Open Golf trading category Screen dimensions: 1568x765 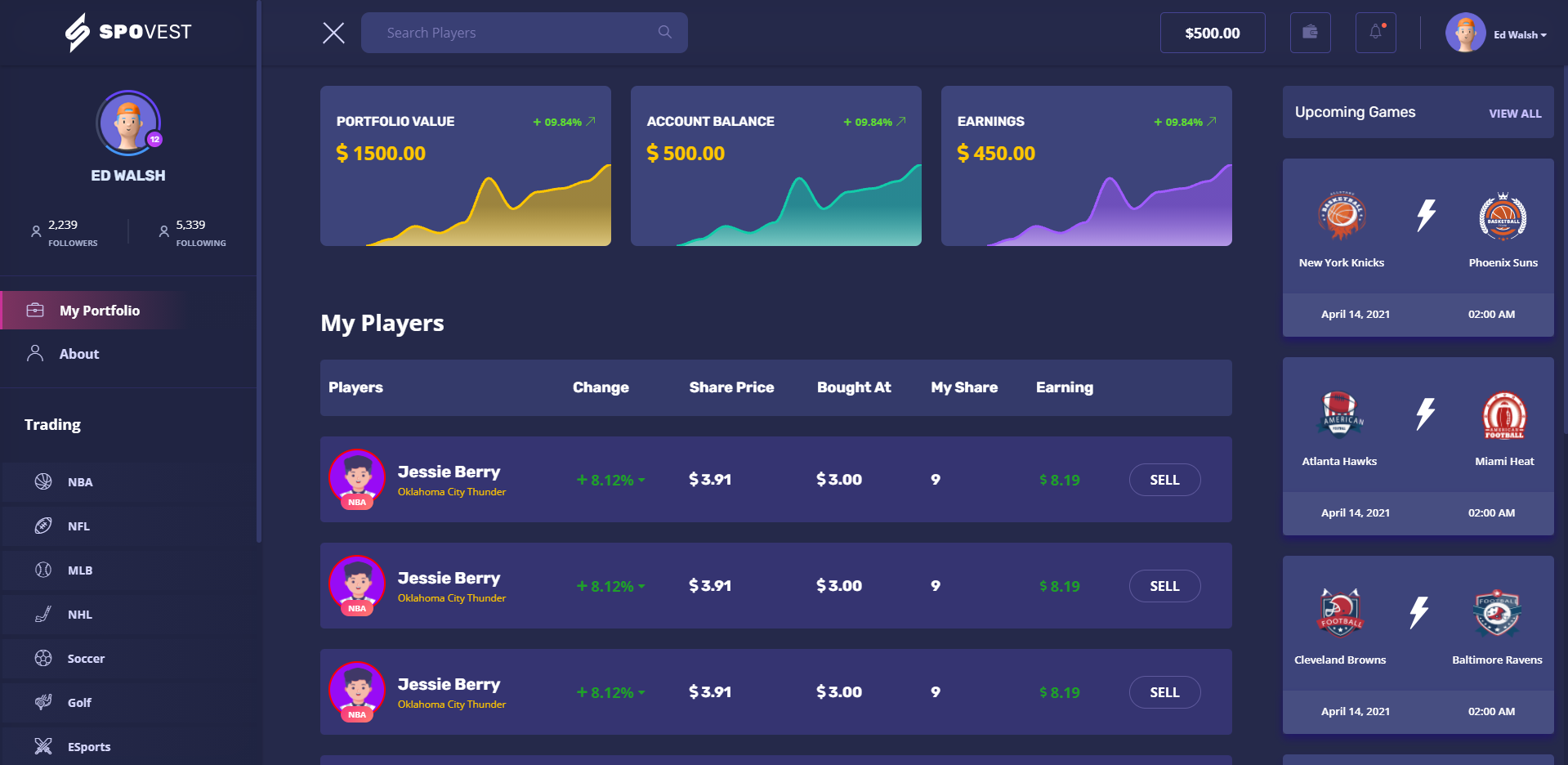tap(128, 703)
